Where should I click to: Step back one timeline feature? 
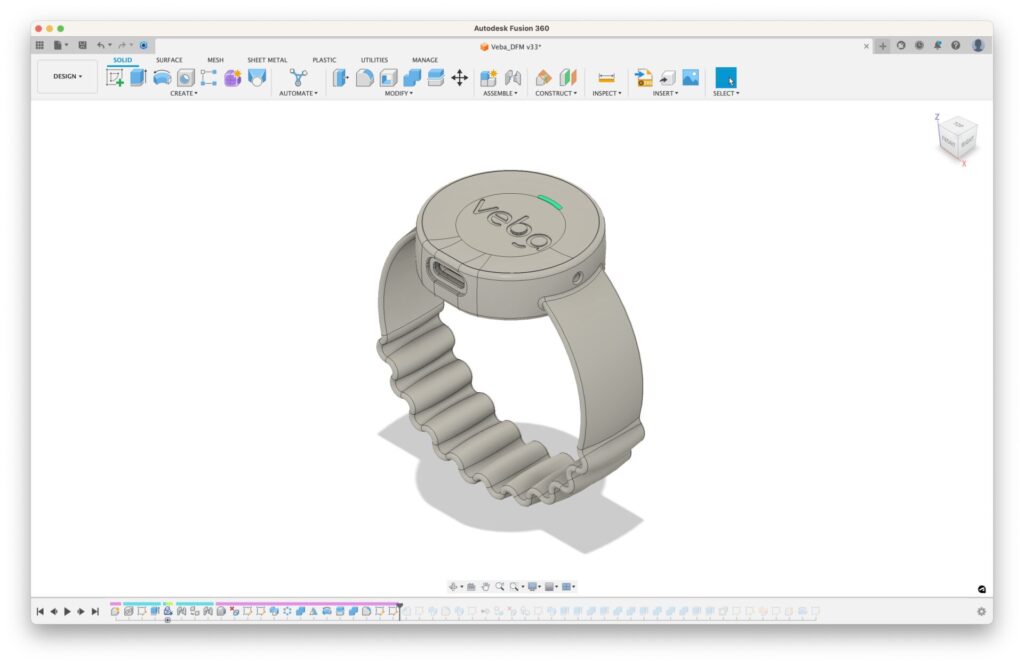click(x=54, y=611)
